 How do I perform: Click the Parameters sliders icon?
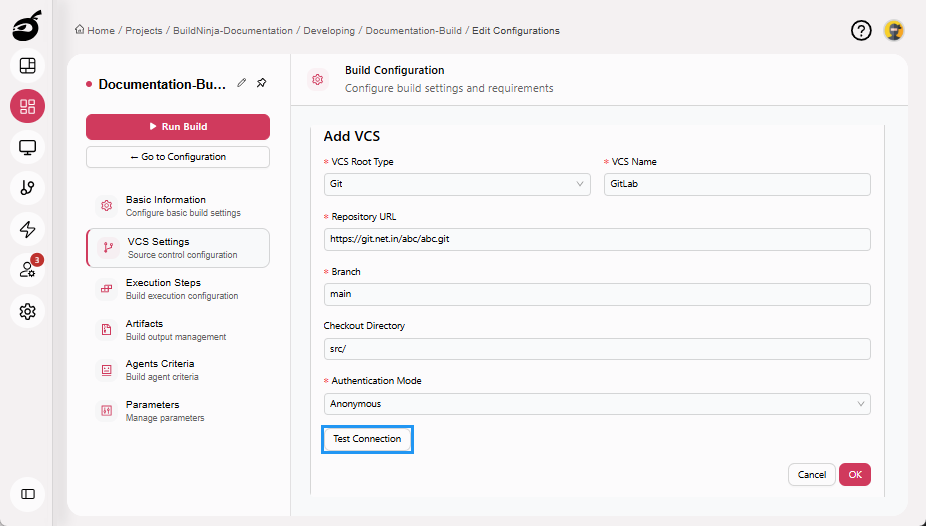tap(106, 410)
